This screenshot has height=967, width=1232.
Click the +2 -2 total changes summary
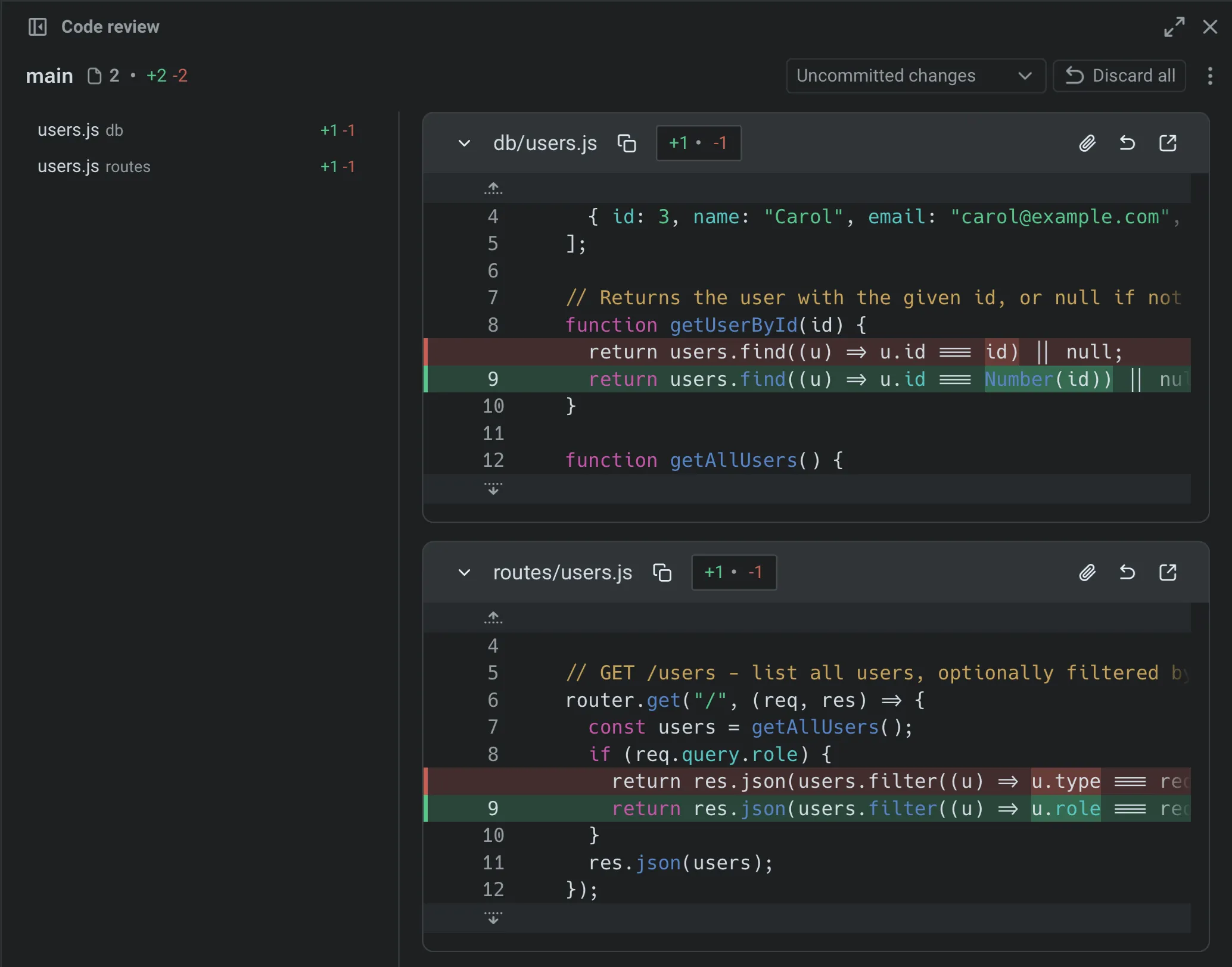(167, 76)
